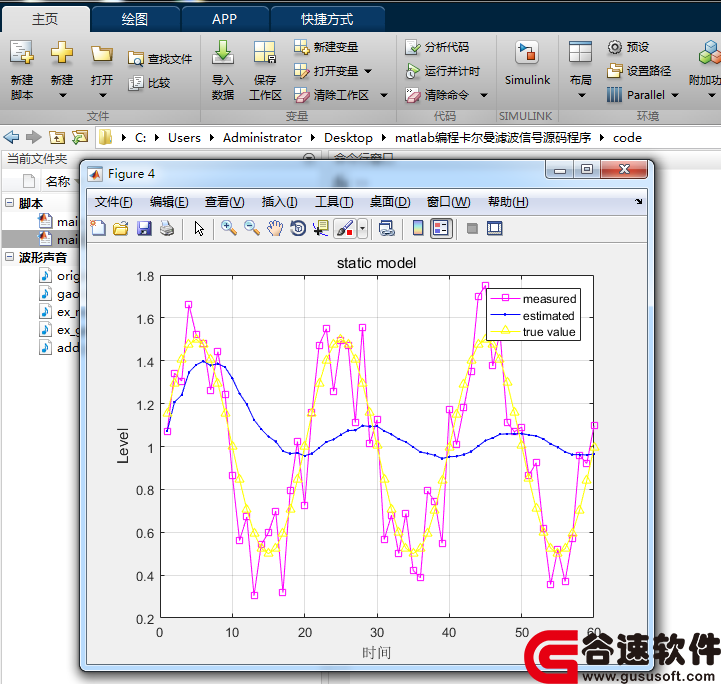Click Analyze Code (分析代码)
This screenshot has height=684, width=721.
pyautogui.click(x=437, y=46)
